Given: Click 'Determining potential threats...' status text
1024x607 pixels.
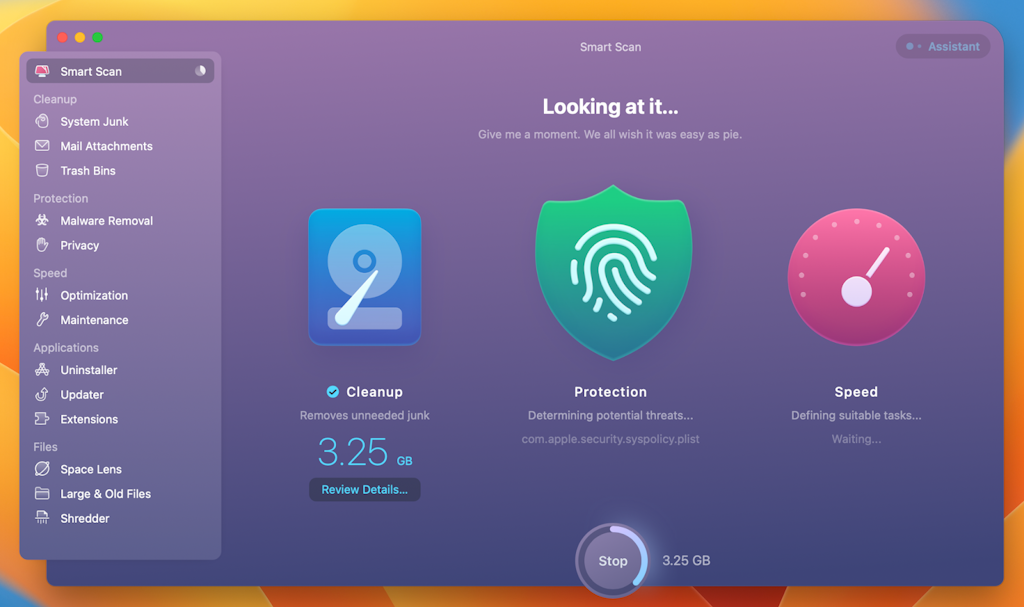Looking at the screenshot, I should tap(611, 416).
